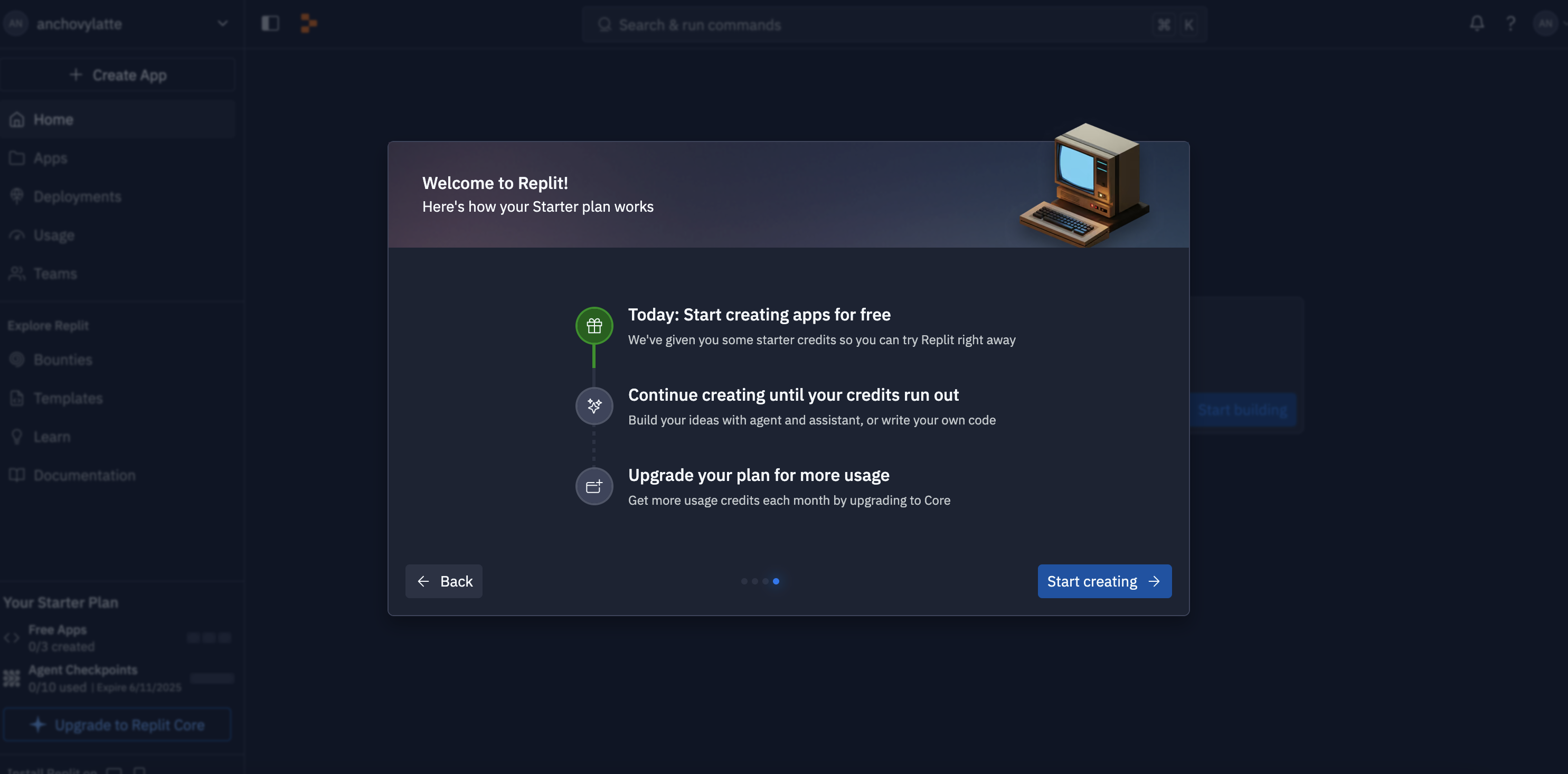Open Templates in the sidebar
1568x774 pixels.
118,398
